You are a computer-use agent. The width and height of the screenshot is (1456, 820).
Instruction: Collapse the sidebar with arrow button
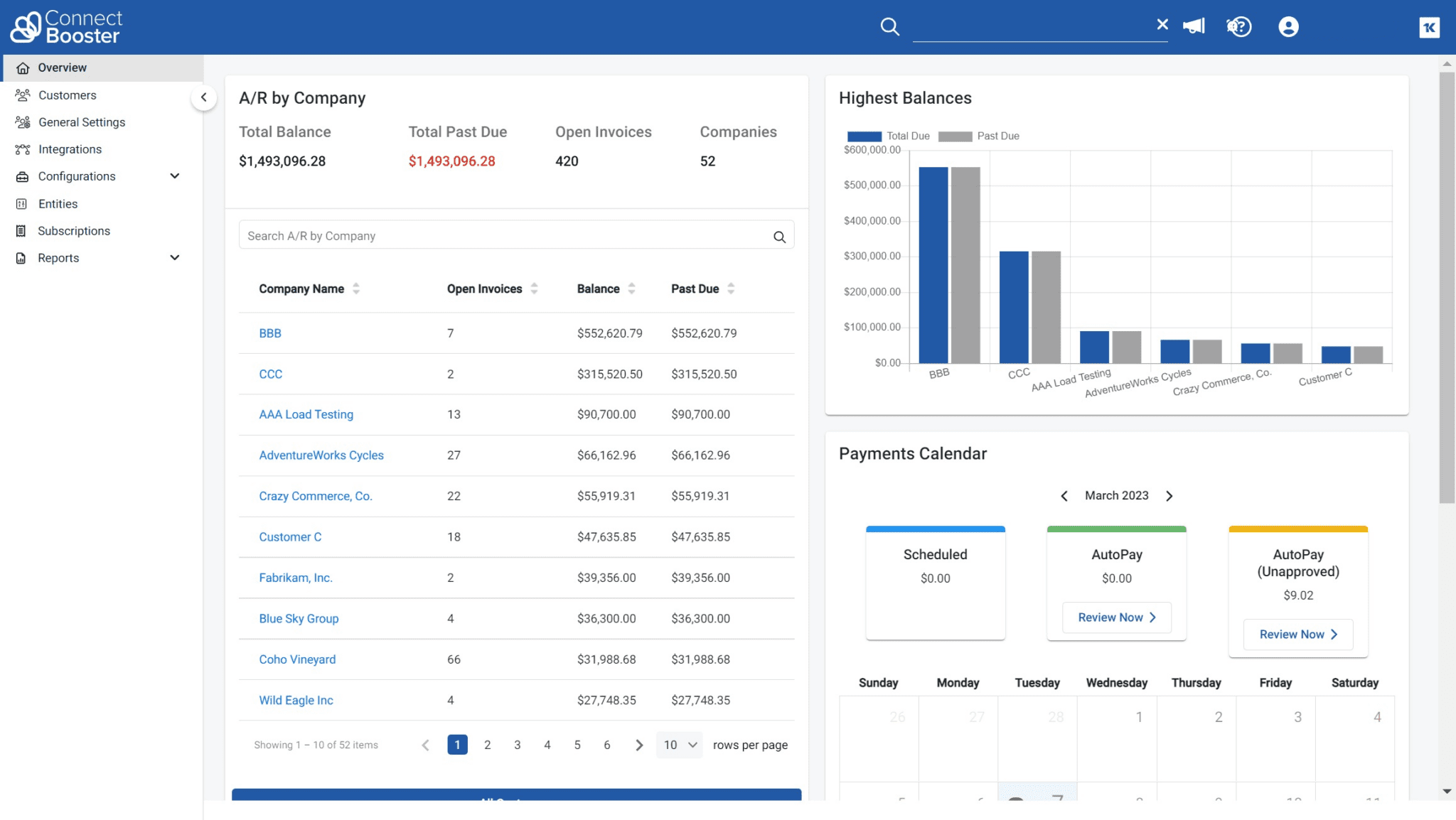pyautogui.click(x=203, y=97)
